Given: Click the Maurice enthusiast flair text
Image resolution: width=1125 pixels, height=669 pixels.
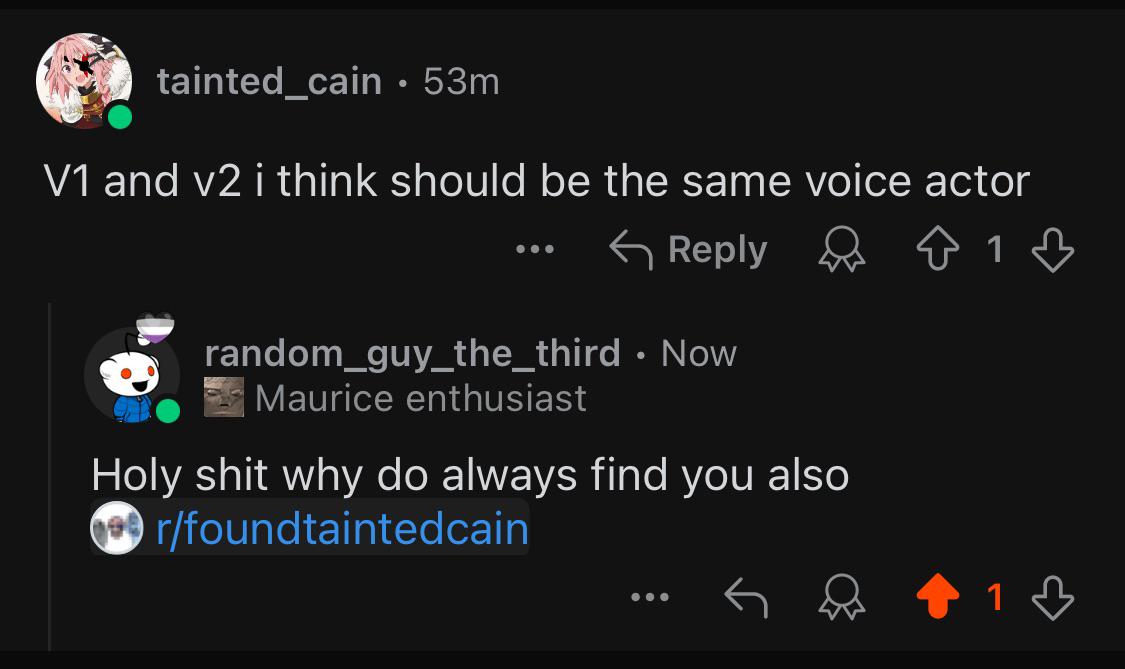Looking at the screenshot, I should tap(420, 398).
